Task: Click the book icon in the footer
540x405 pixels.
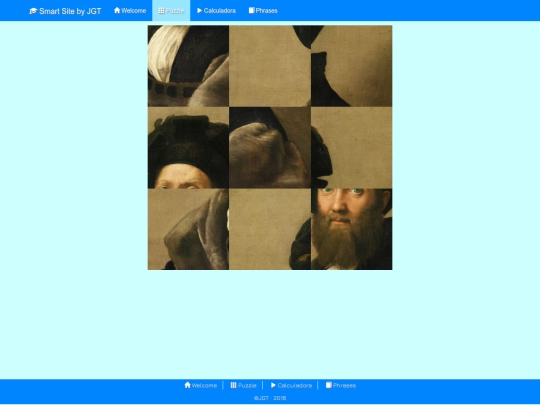Action: pos(329,385)
